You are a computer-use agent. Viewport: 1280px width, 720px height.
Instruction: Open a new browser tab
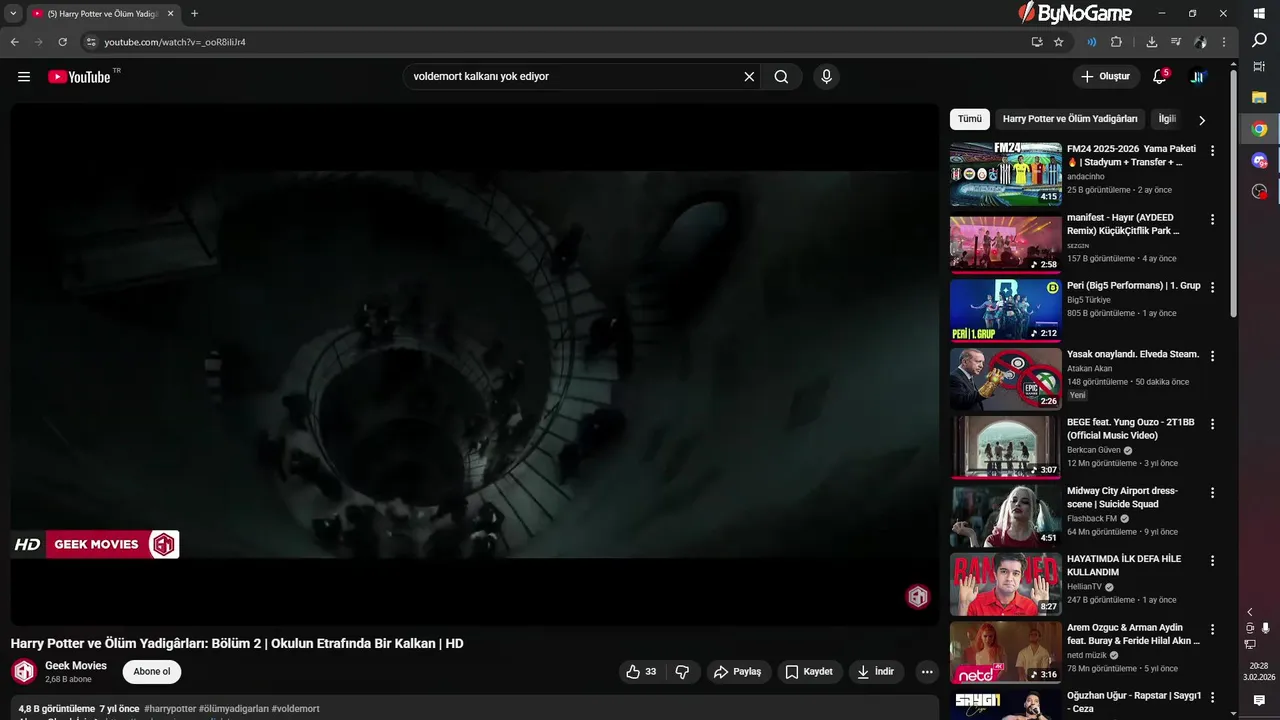pyautogui.click(x=194, y=14)
